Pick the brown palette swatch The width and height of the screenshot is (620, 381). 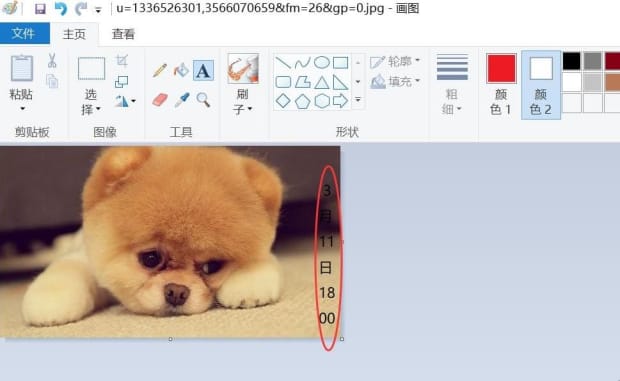(612, 82)
